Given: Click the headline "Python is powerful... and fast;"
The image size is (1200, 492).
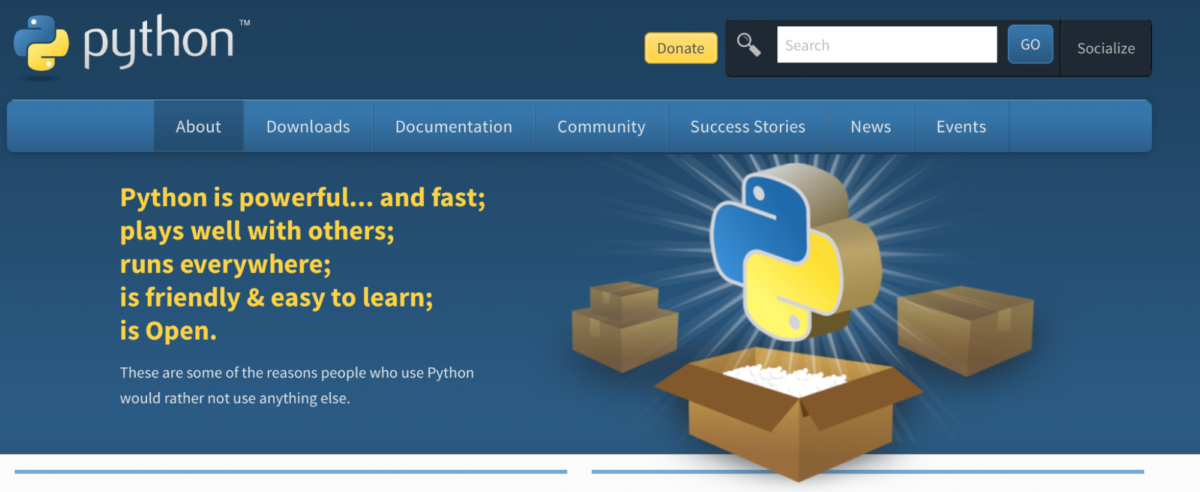Looking at the screenshot, I should [x=303, y=198].
